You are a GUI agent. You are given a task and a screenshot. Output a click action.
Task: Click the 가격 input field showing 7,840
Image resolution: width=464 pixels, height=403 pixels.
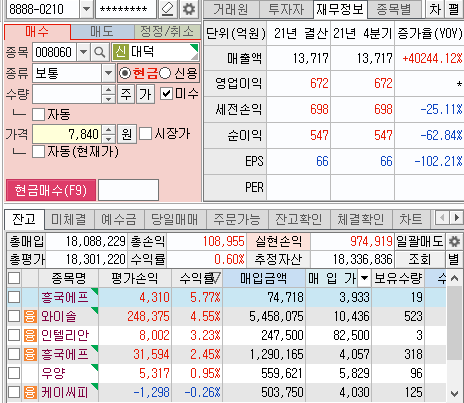67,134
